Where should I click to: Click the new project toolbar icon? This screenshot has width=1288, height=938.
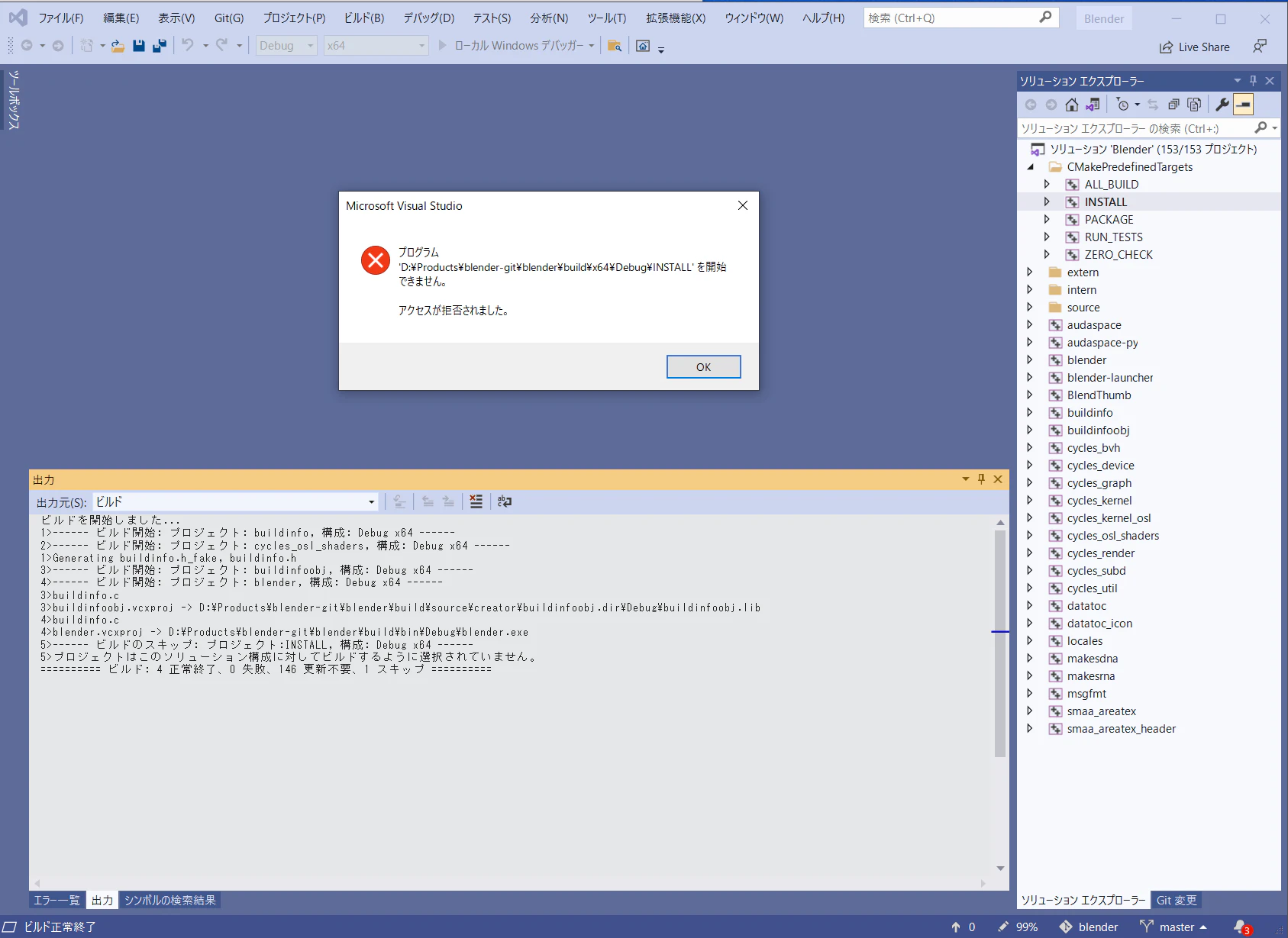pyautogui.click(x=86, y=46)
